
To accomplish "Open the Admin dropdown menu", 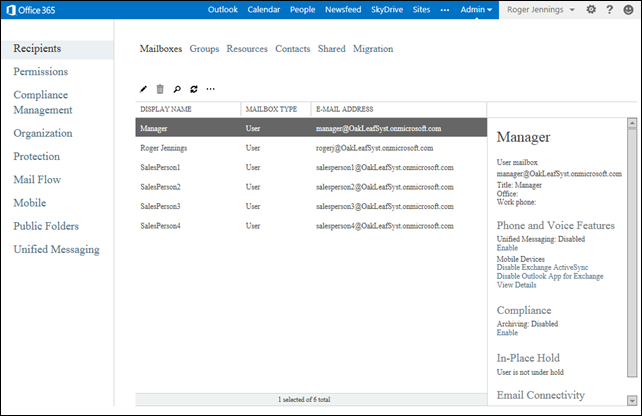I will point(476,9).
